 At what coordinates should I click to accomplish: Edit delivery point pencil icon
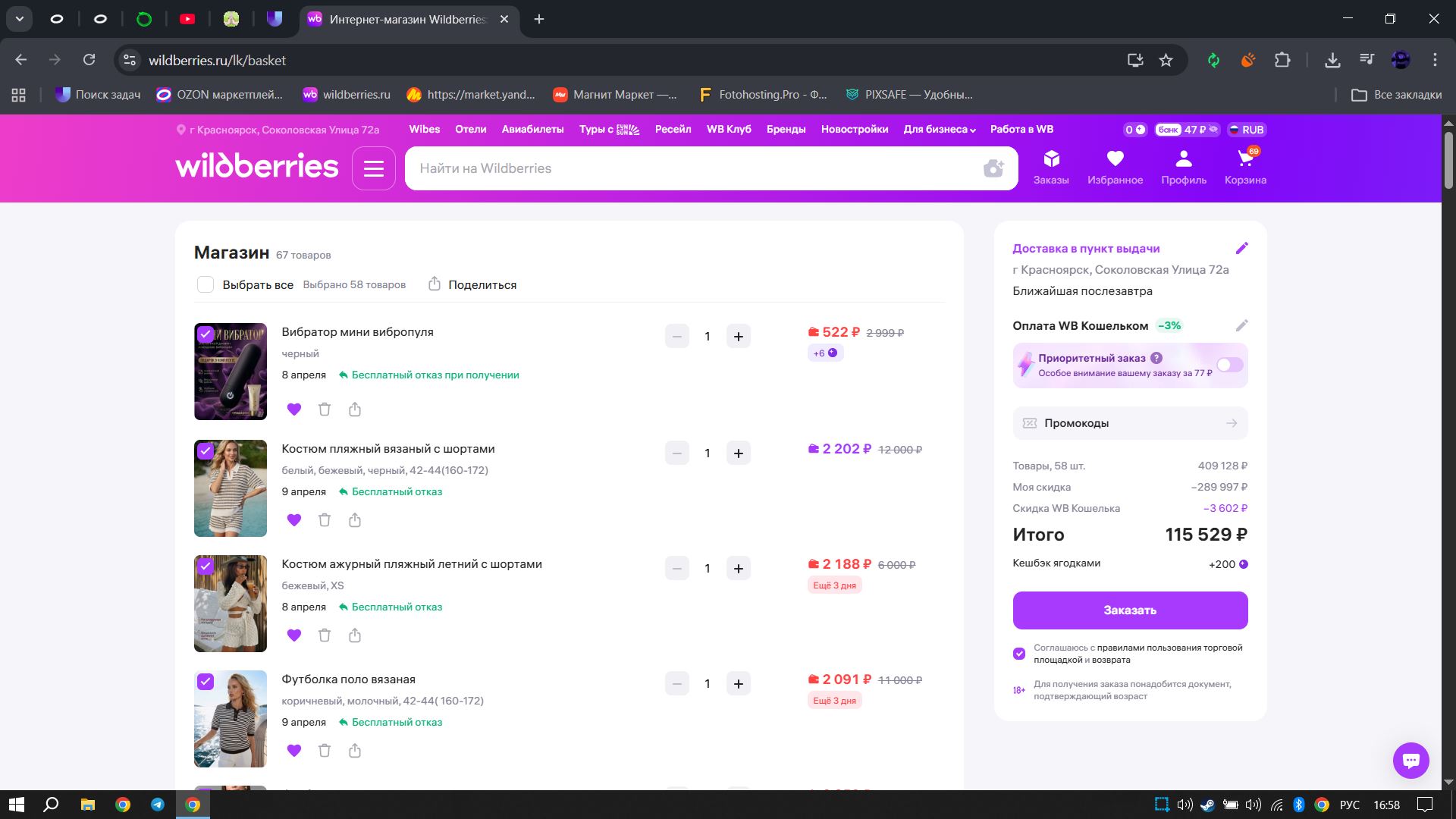click(x=1241, y=248)
